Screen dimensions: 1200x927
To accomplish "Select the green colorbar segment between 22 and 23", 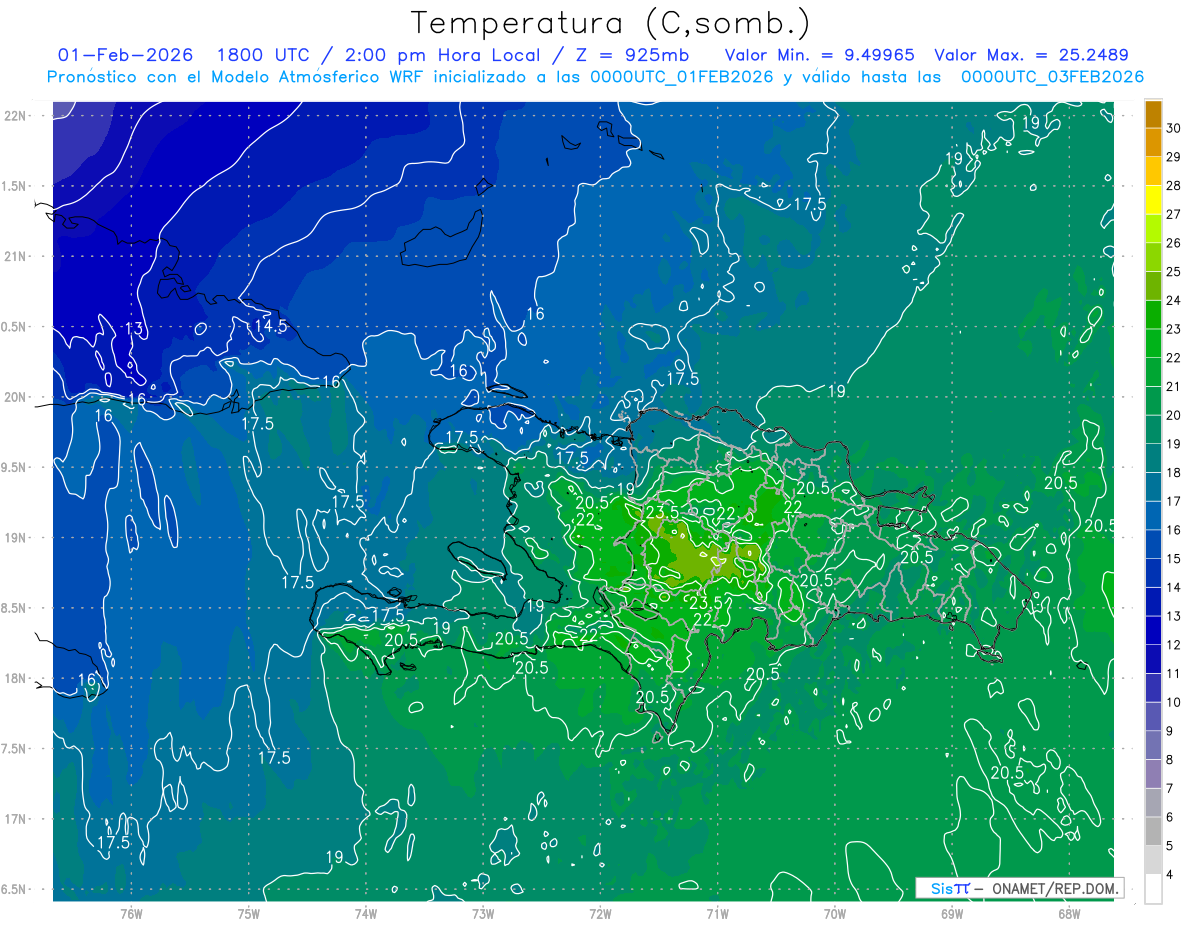I will pyautogui.click(x=1153, y=344).
